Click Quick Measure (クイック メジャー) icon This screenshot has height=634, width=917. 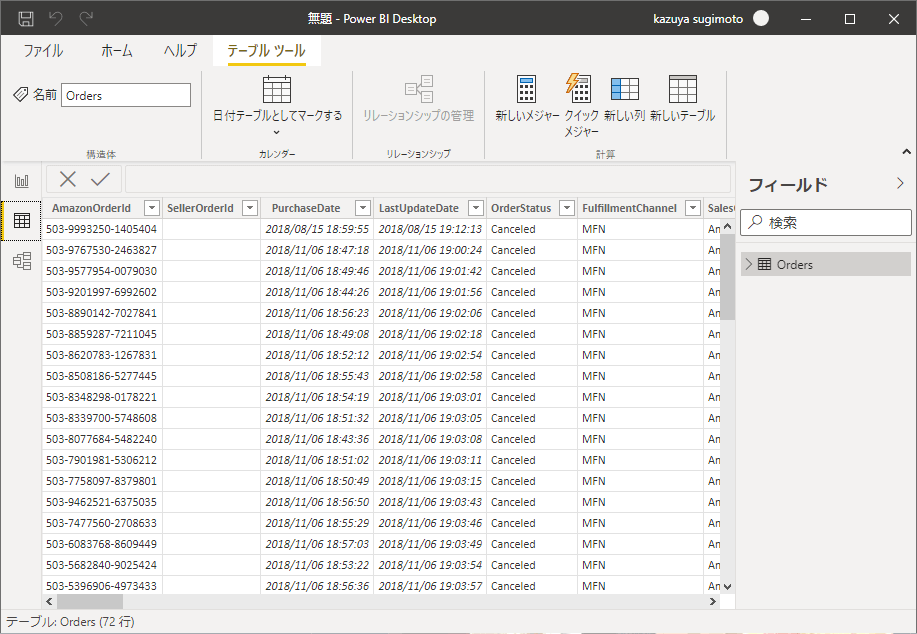point(580,88)
